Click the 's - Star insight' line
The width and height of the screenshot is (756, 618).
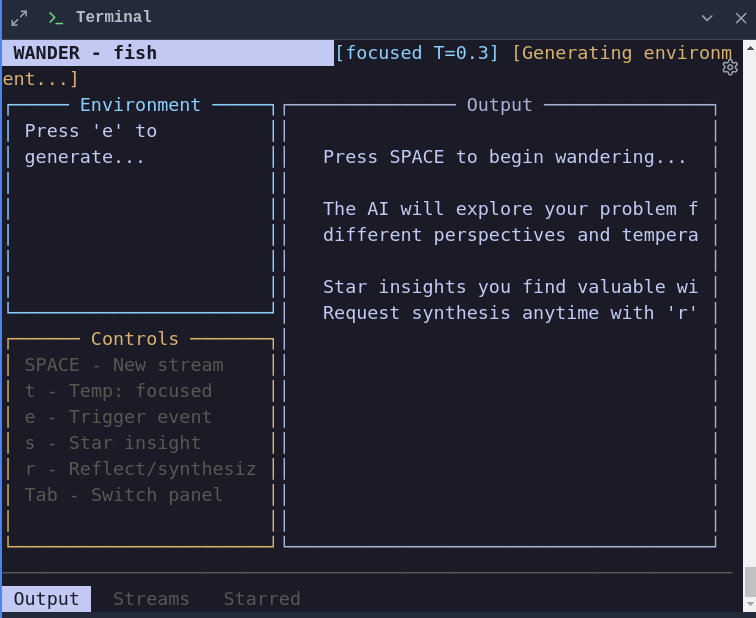click(x=113, y=443)
